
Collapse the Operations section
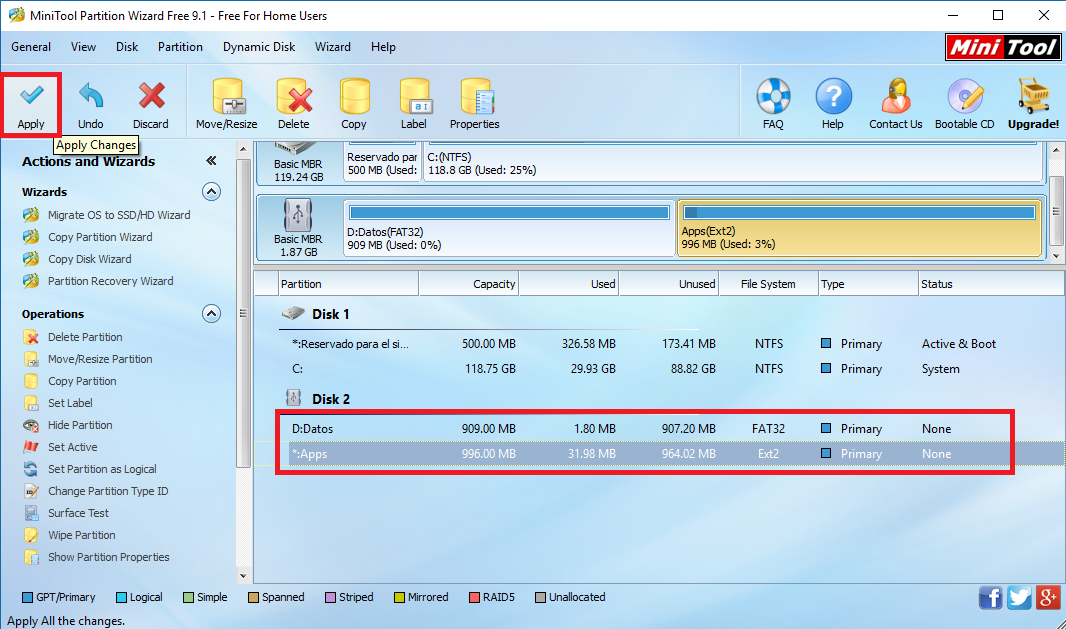(211, 313)
